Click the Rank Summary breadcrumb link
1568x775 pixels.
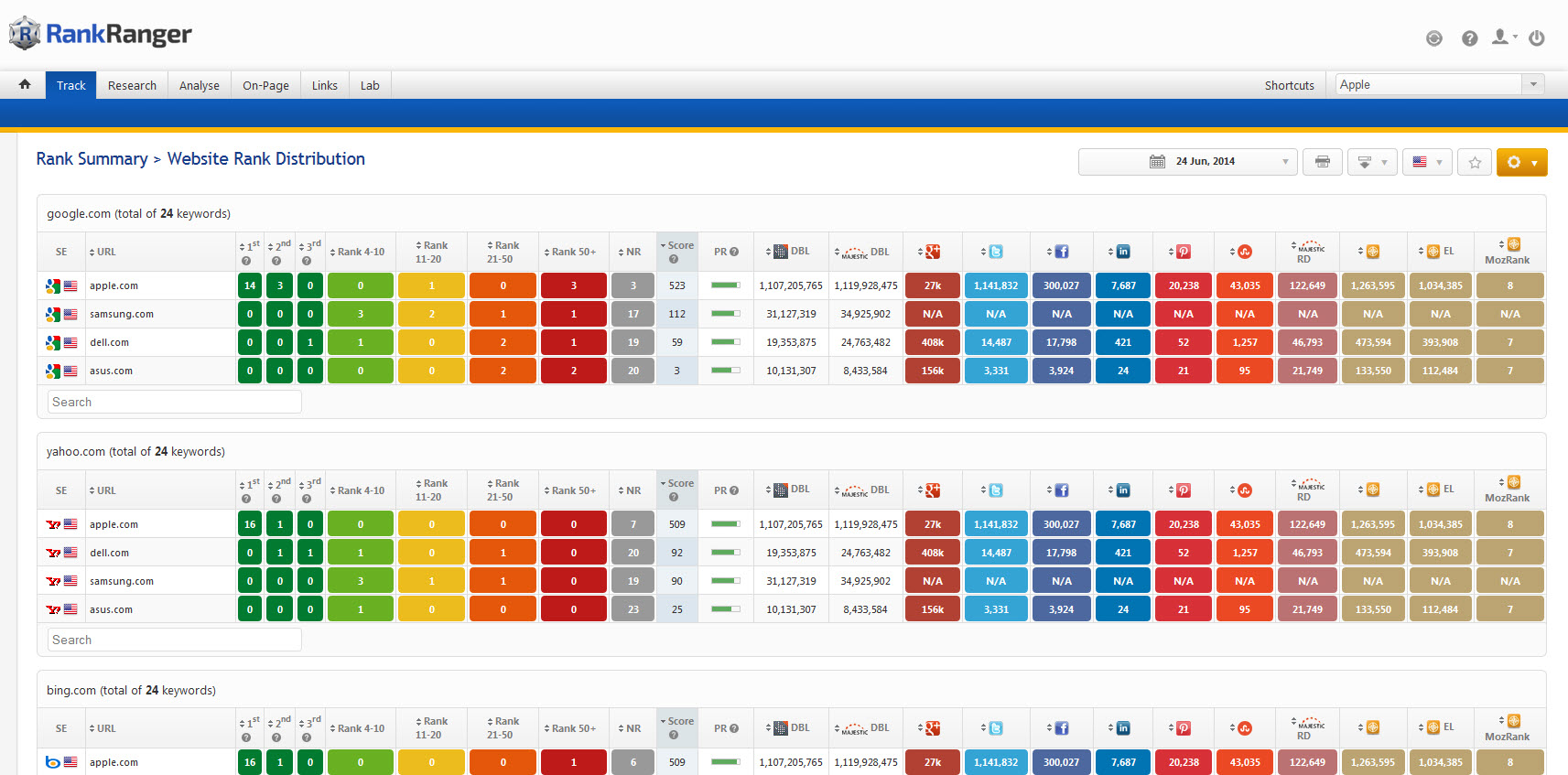point(92,159)
